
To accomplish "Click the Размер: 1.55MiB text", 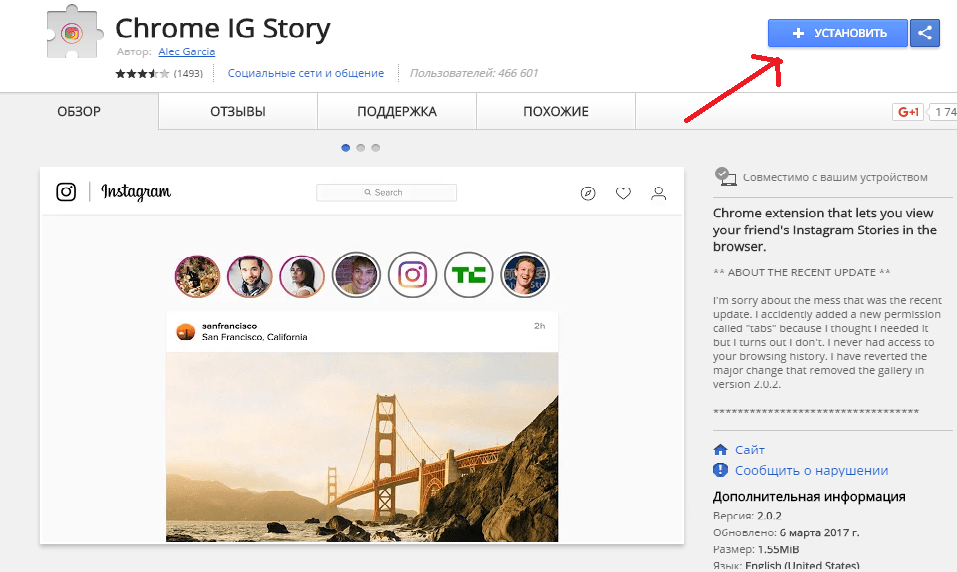I will point(756,549).
